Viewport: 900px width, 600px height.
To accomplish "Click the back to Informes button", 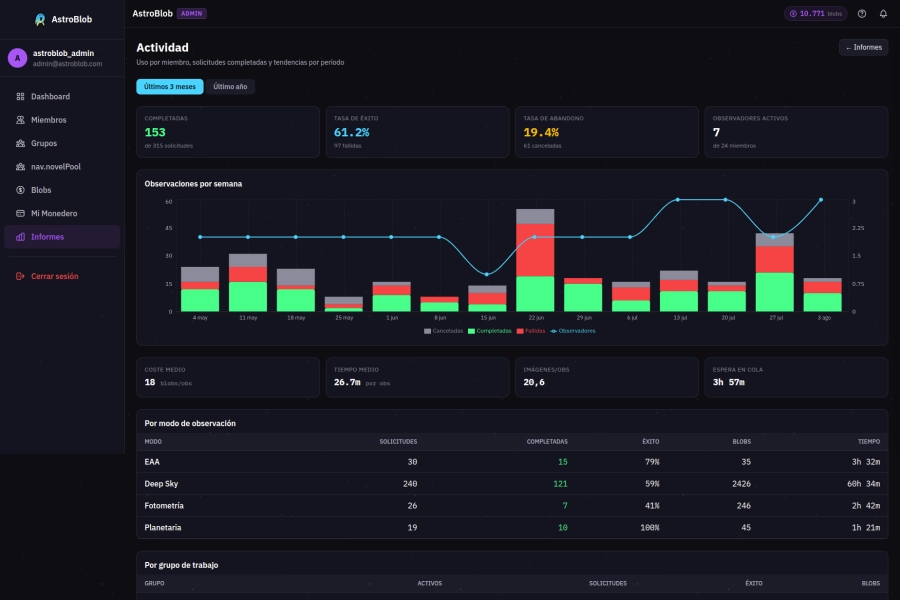I will coord(863,48).
